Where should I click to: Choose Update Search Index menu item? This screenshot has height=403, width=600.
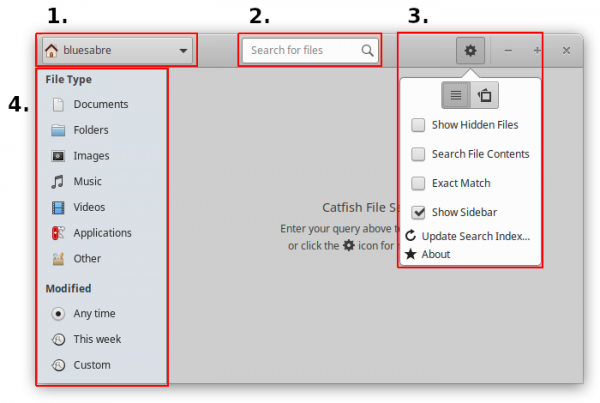point(468,236)
